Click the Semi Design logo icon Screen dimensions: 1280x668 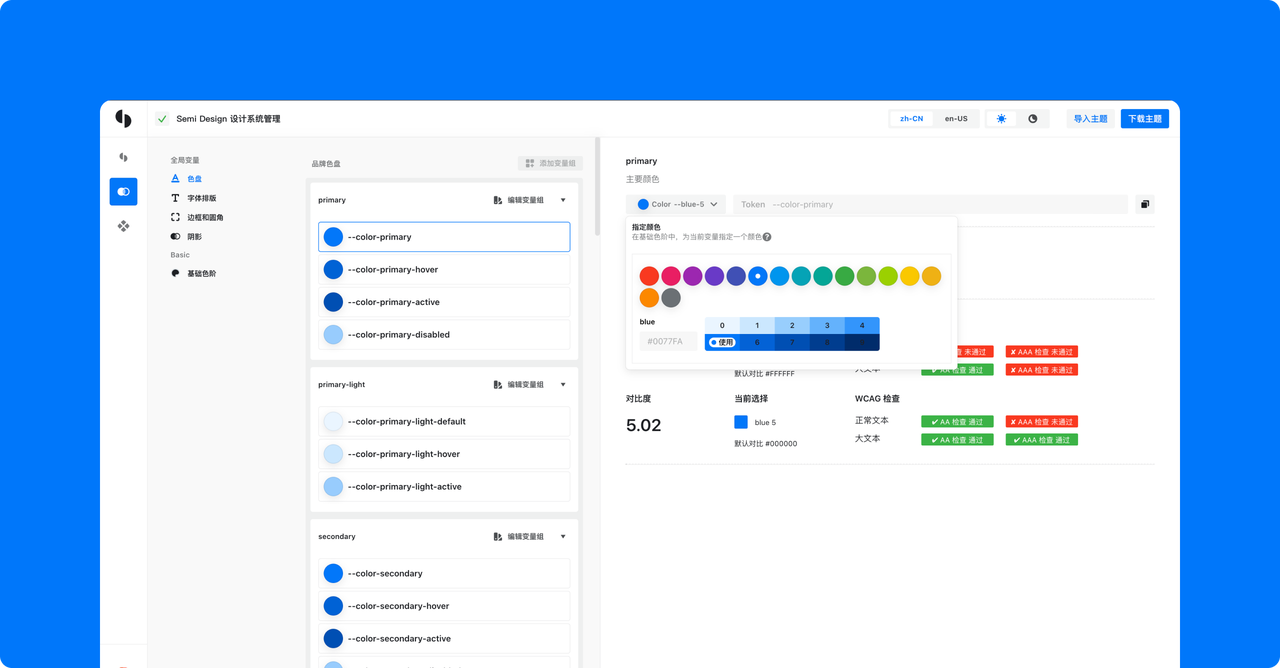(123, 119)
